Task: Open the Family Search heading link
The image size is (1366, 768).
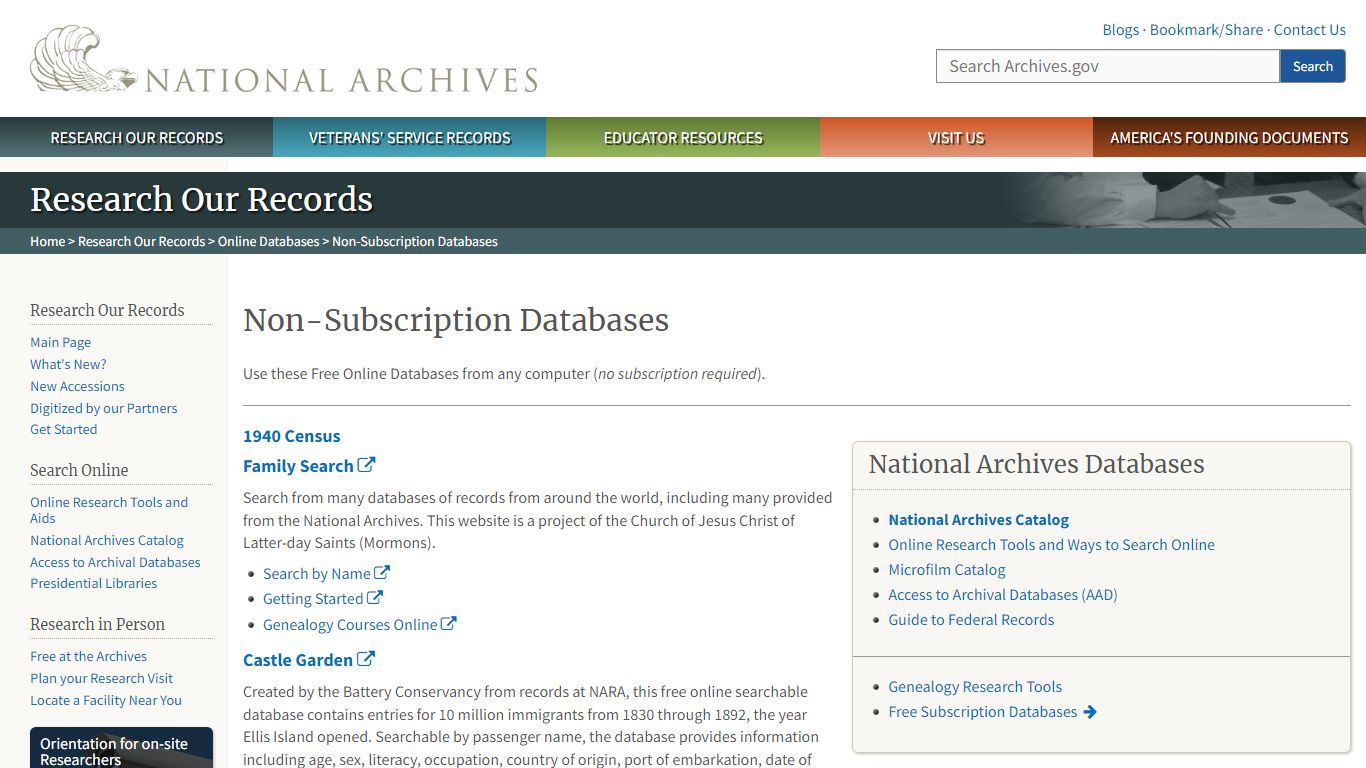Action: click(x=298, y=466)
